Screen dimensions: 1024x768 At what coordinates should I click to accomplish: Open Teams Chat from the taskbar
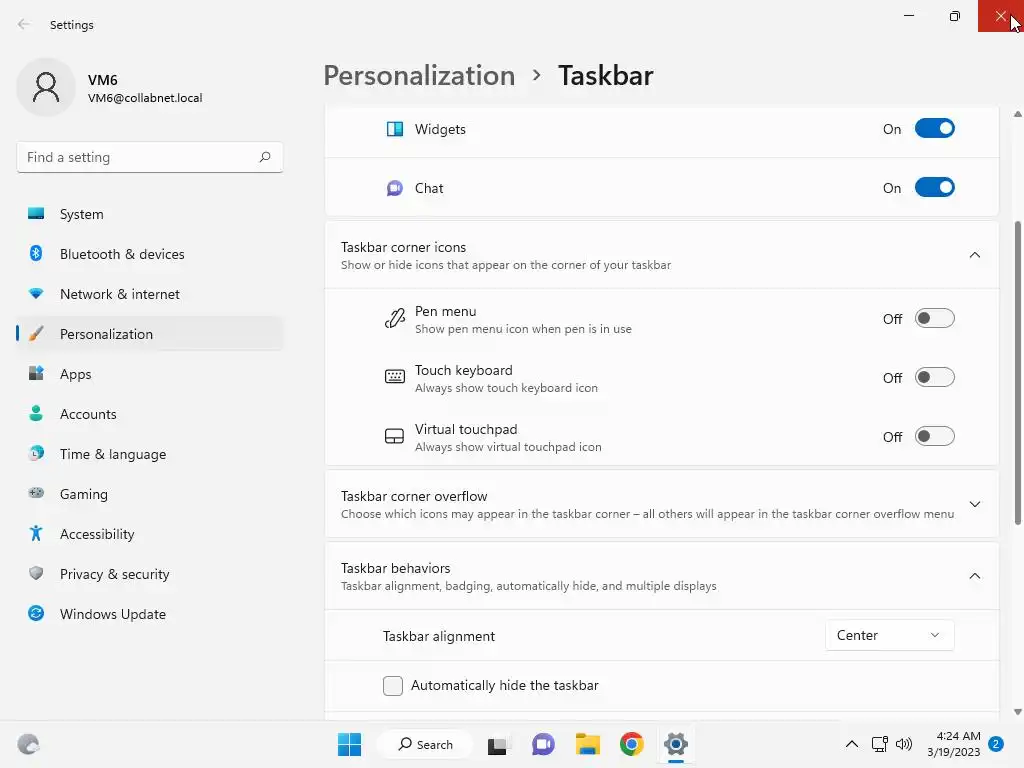click(543, 744)
